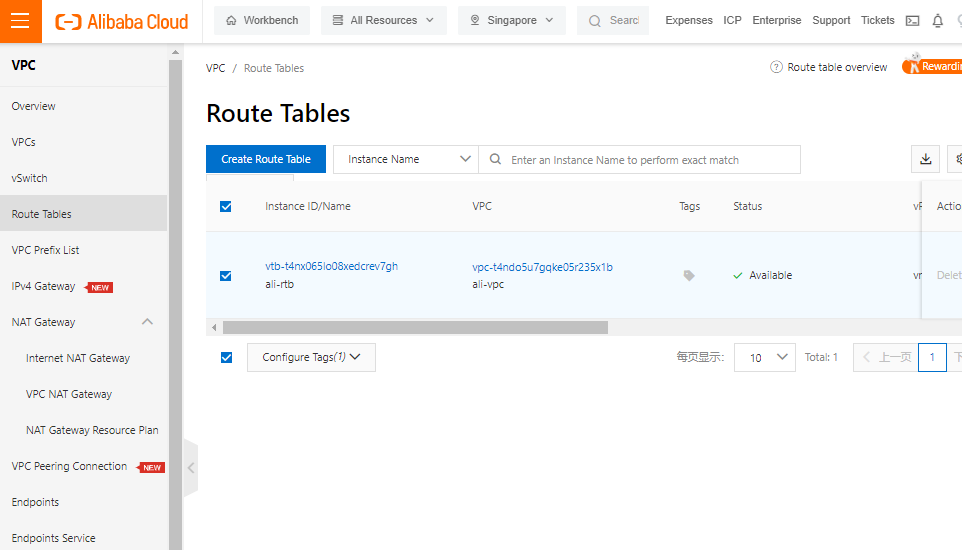Click the Status column header
962x550 pixels.
pos(747,206)
